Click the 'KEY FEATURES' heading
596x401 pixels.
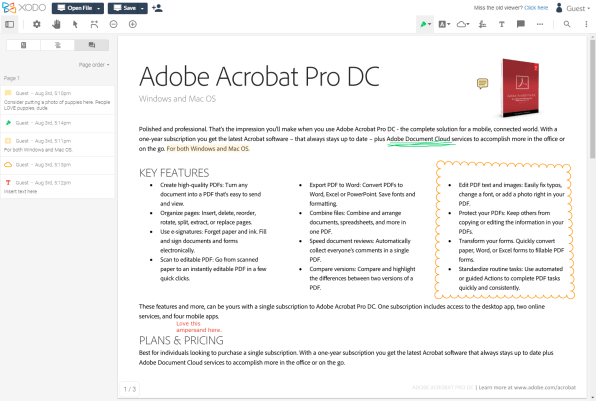click(x=174, y=173)
